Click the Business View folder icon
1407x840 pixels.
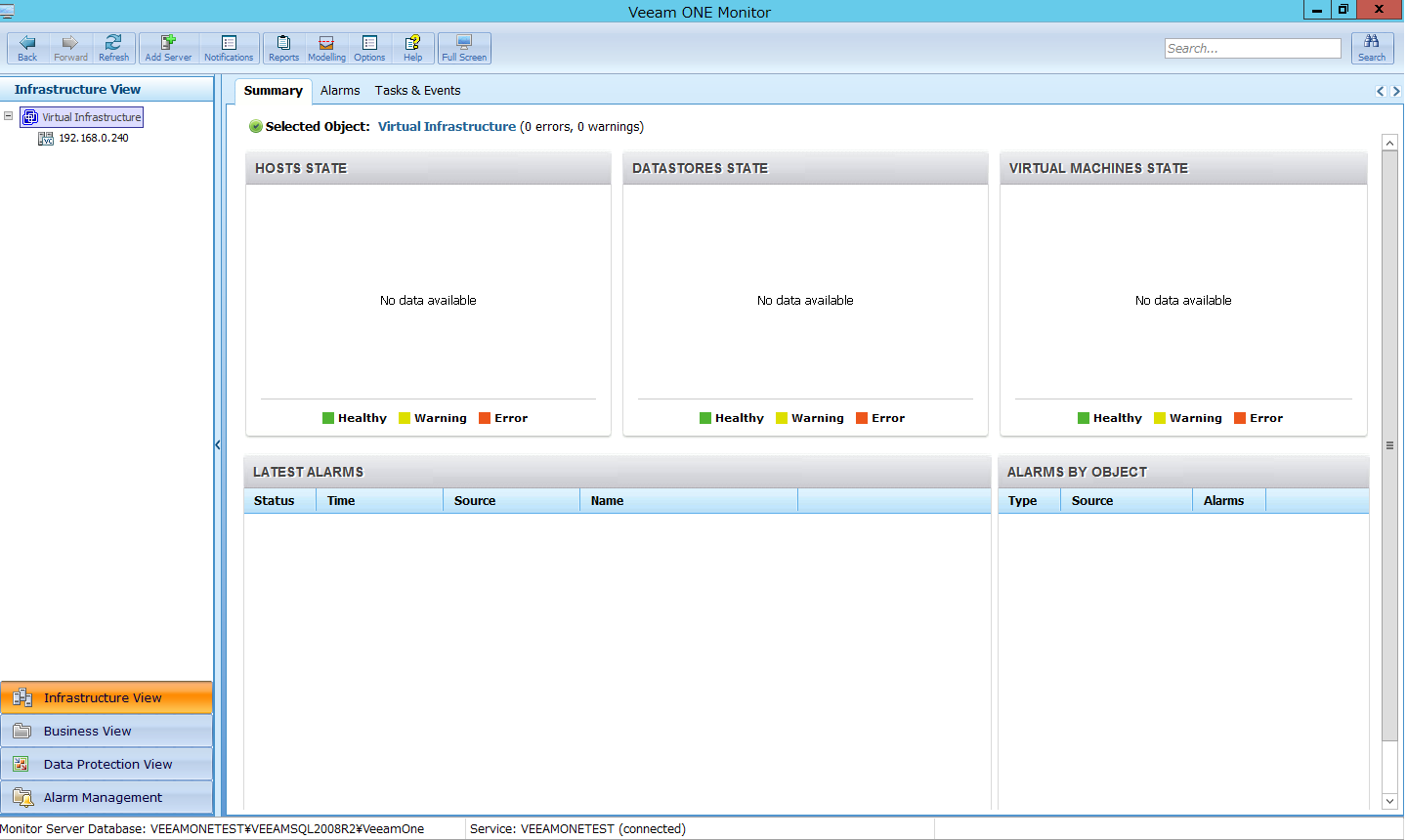click(22, 731)
